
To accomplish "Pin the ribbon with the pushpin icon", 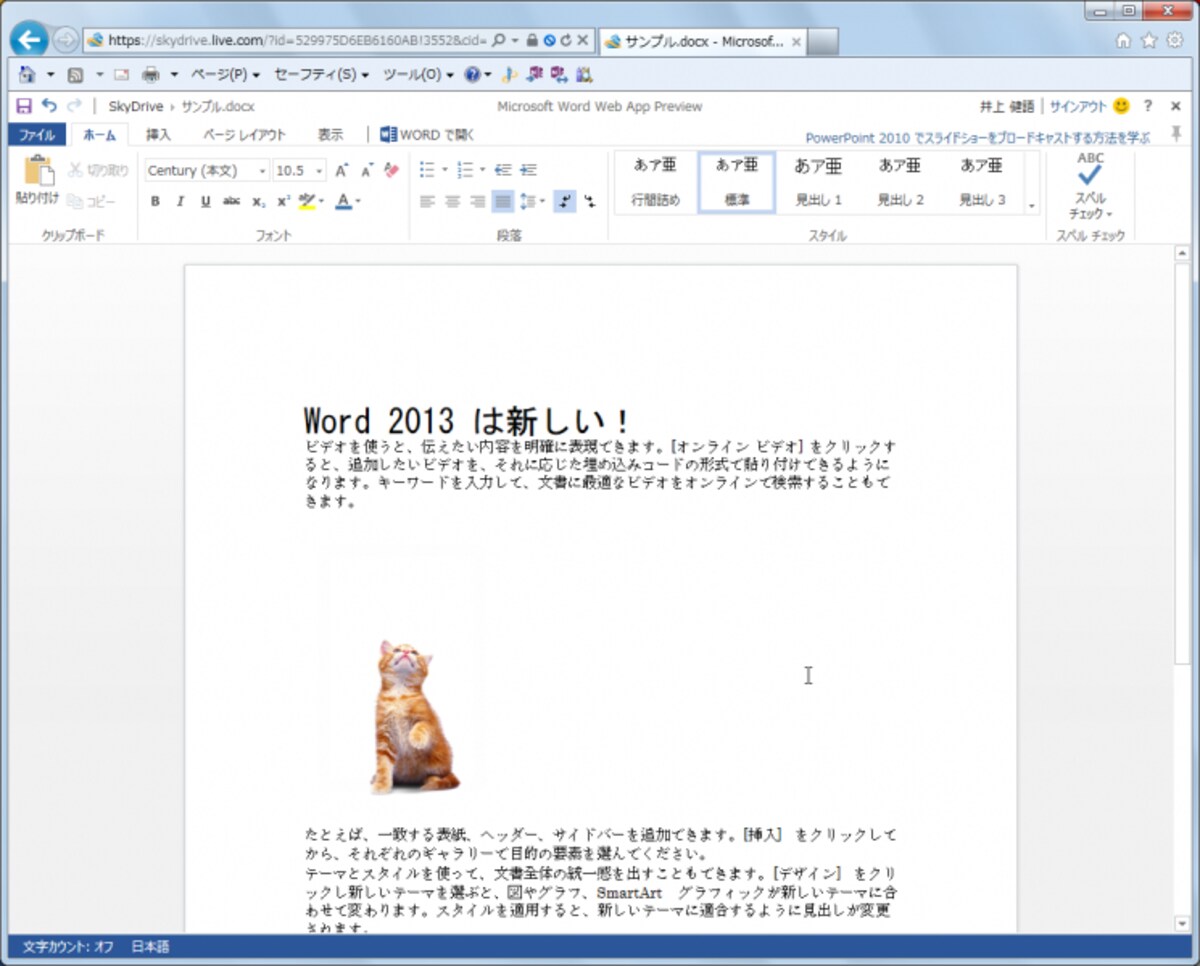I will coord(1176,135).
